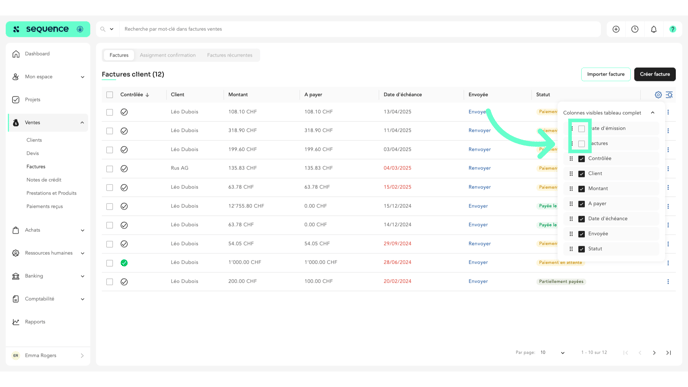The height and width of the screenshot is (387, 688).
Task: Collapse the Colonnes visibles tableau complet panel
Action: 652,113
